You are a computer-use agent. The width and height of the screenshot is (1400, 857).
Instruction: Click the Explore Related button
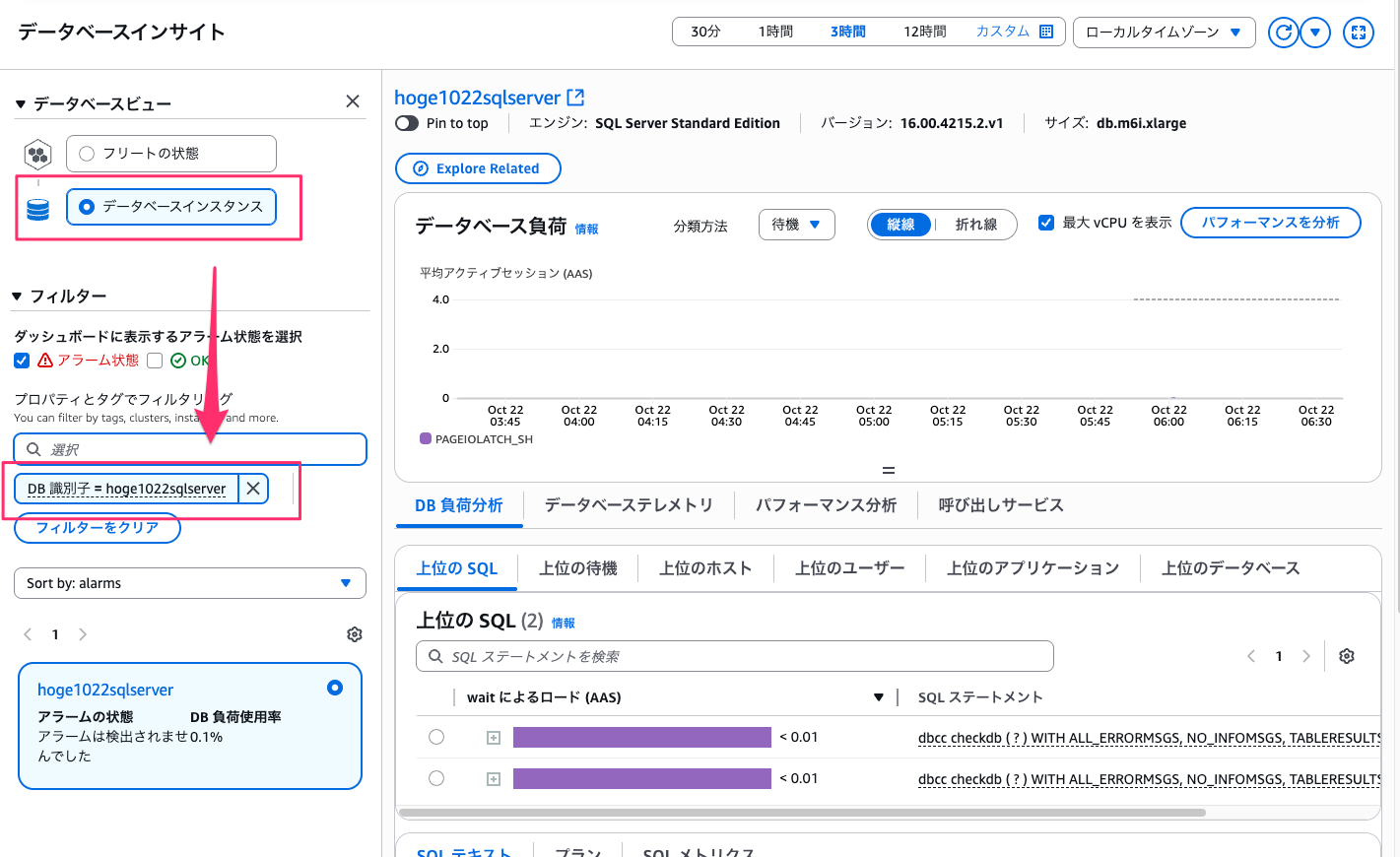[478, 168]
